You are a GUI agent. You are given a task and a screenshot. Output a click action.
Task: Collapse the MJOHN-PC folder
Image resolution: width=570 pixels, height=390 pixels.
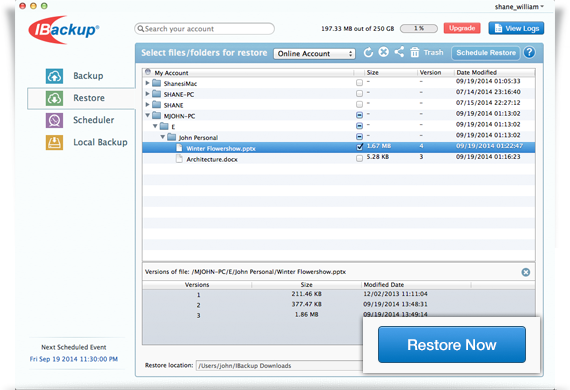click(x=148, y=115)
